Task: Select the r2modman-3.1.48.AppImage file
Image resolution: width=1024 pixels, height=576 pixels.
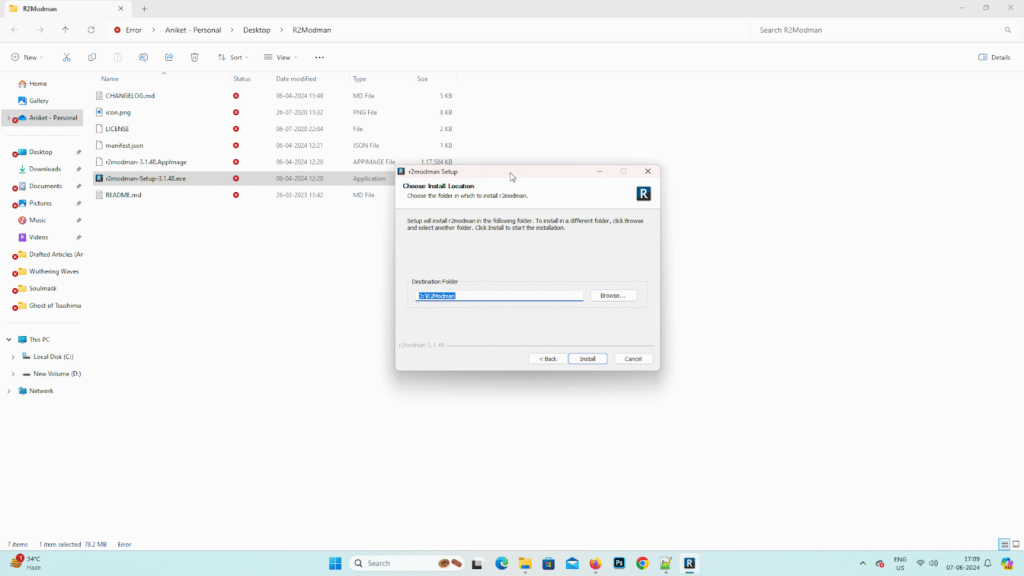Action: coord(146,162)
